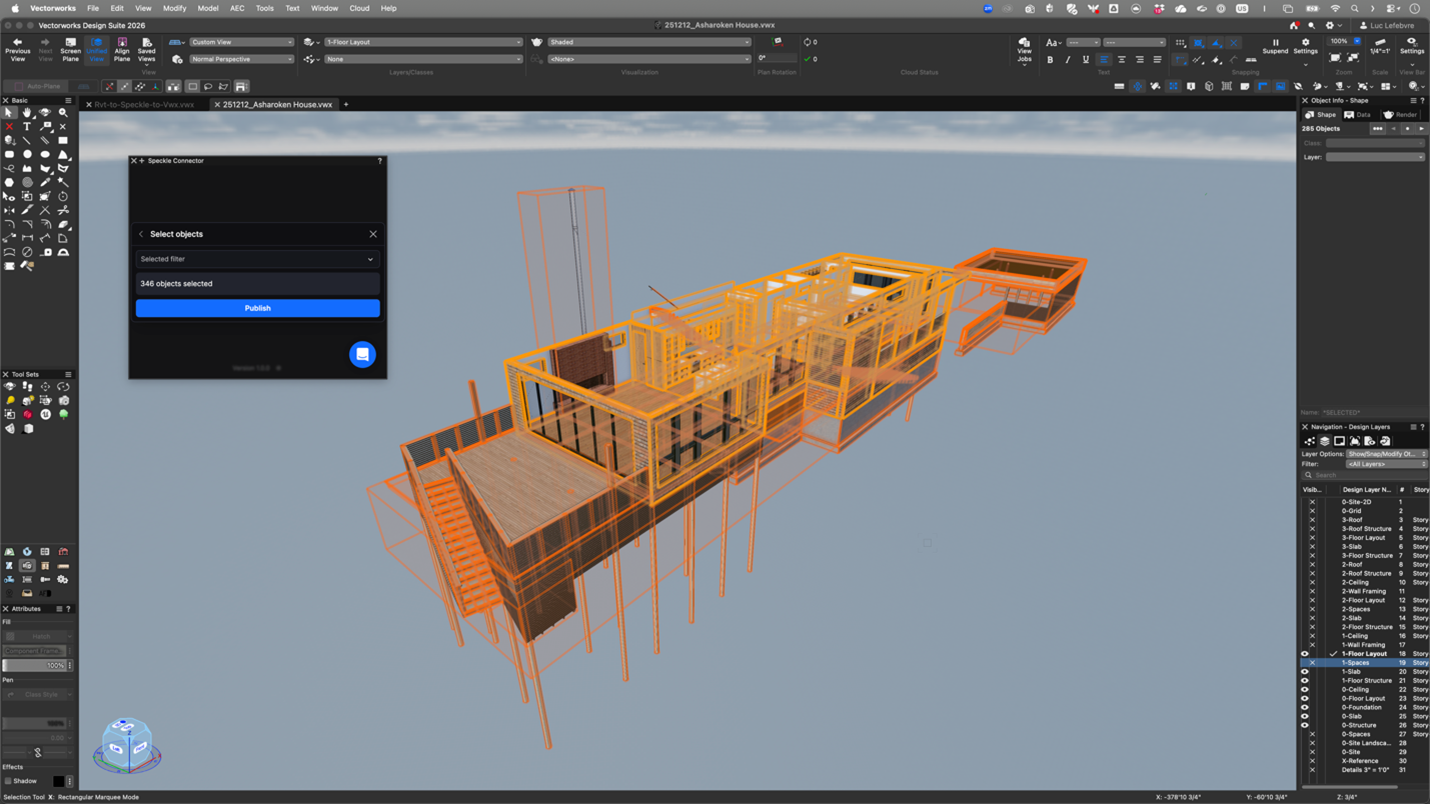The width and height of the screenshot is (1430, 804).
Task: Open the View Jobs cloud icon
Action: pos(1024,43)
